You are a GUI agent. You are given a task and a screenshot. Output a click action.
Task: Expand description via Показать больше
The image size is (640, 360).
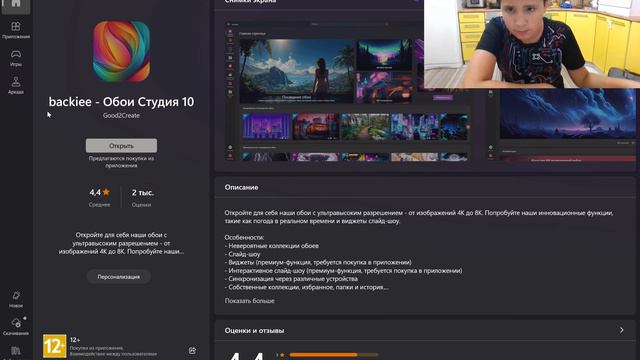pos(249,301)
